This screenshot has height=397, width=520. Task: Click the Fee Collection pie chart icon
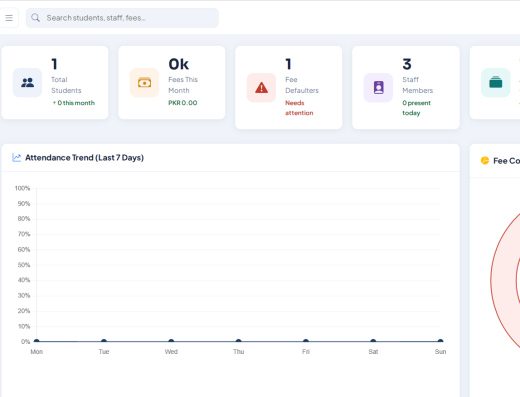click(485, 161)
